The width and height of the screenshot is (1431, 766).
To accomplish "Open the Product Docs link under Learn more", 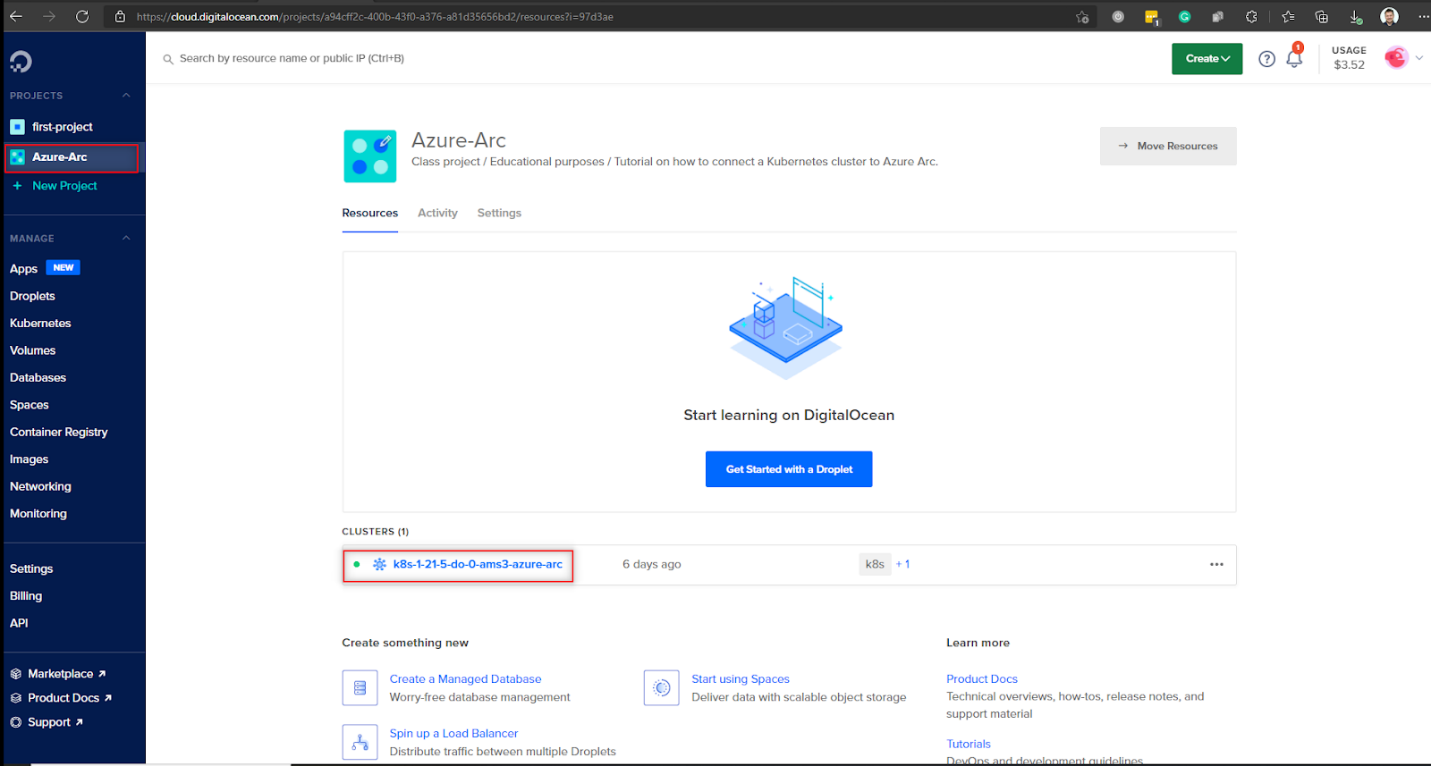I will coord(982,679).
